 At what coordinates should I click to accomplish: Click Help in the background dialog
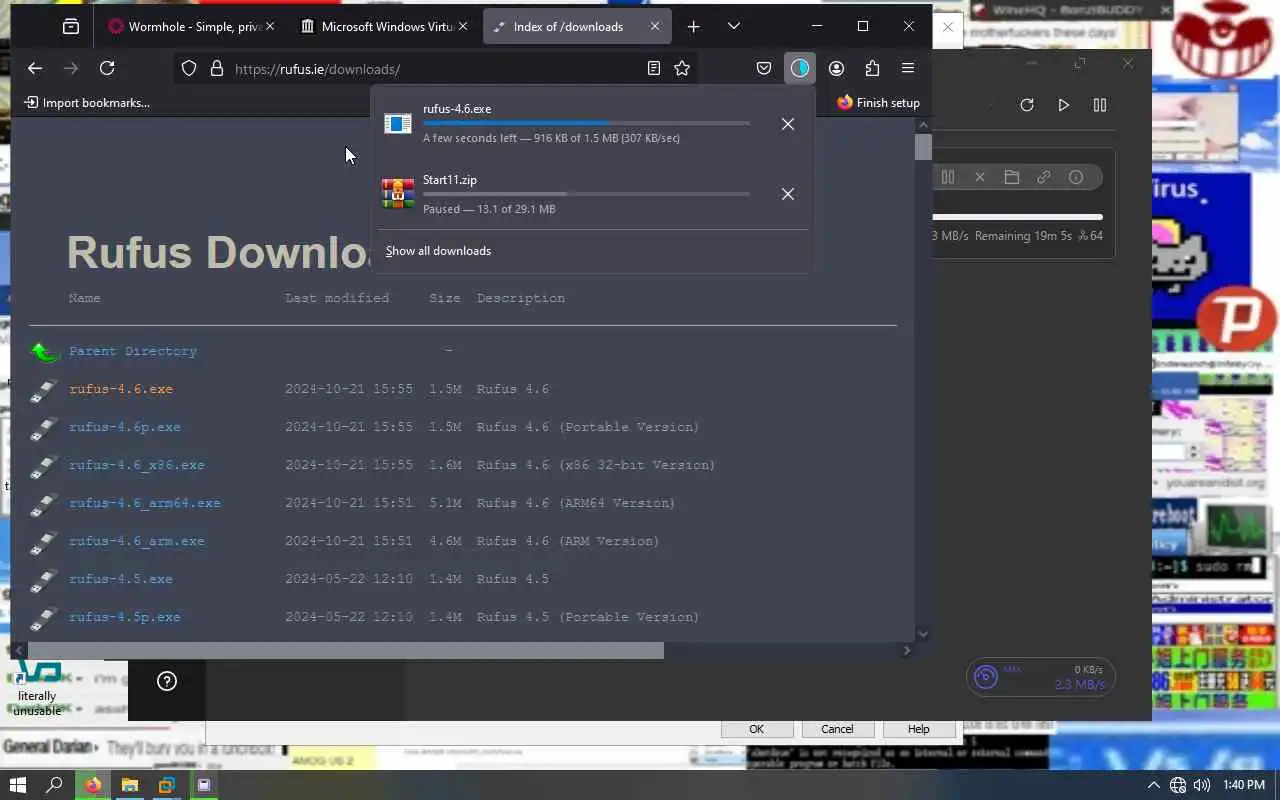[918, 729]
